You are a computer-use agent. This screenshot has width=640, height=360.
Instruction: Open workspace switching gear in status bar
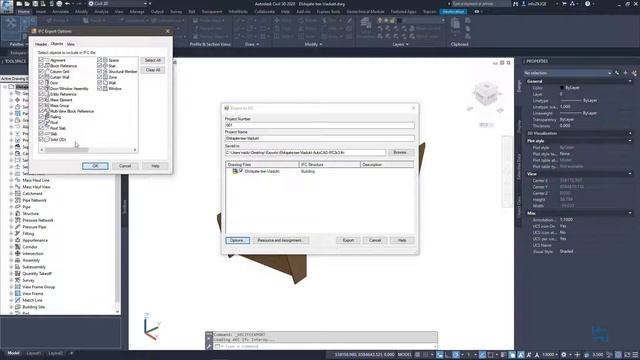click(564, 355)
